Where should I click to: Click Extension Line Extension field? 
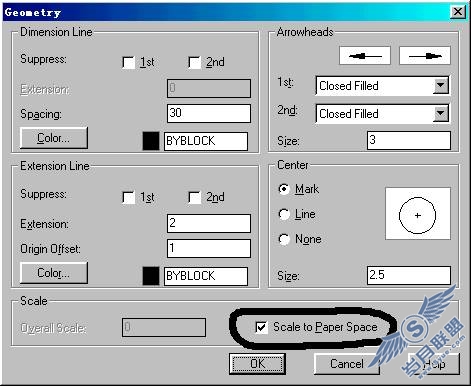[209, 223]
